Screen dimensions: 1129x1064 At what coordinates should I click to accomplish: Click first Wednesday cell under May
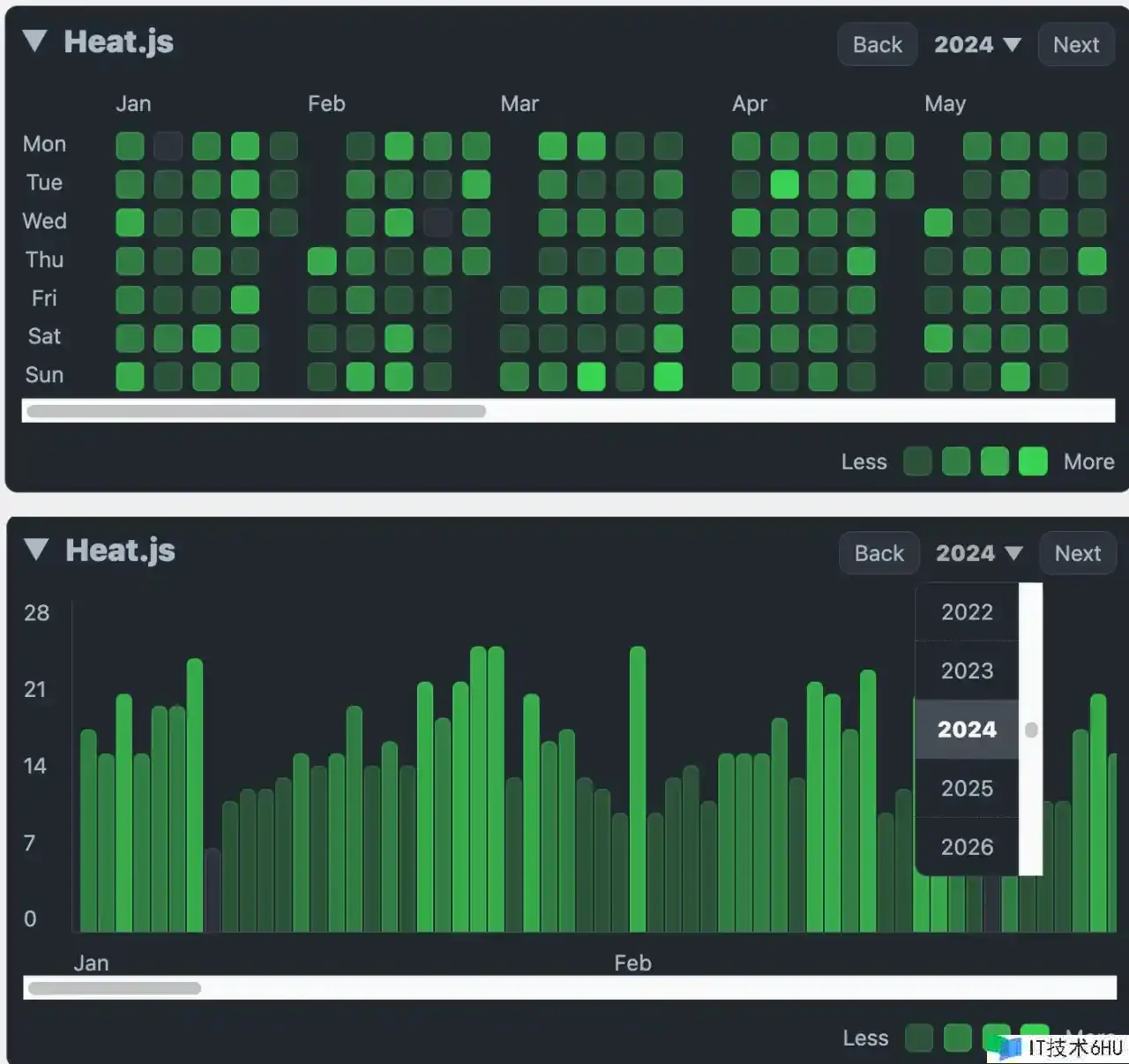coord(938,222)
